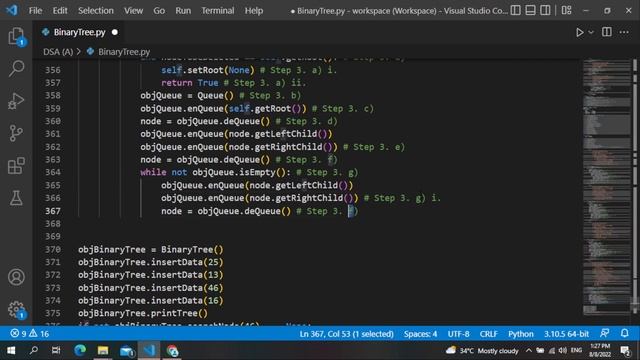Click 'objBinaryTree.insertData(46)' line
This screenshot has height=360, width=640.
click(151, 288)
